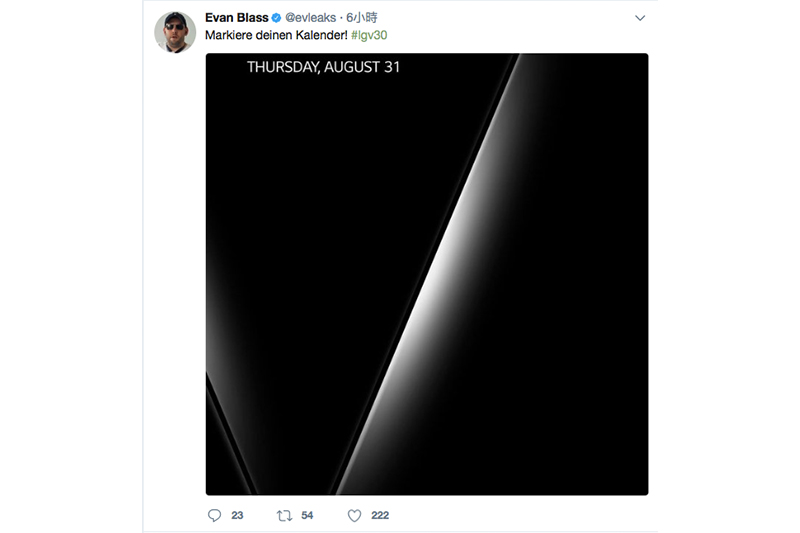Like the tweet with the heart icon
This screenshot has height=533, width=800.
(x=353, y=515)
